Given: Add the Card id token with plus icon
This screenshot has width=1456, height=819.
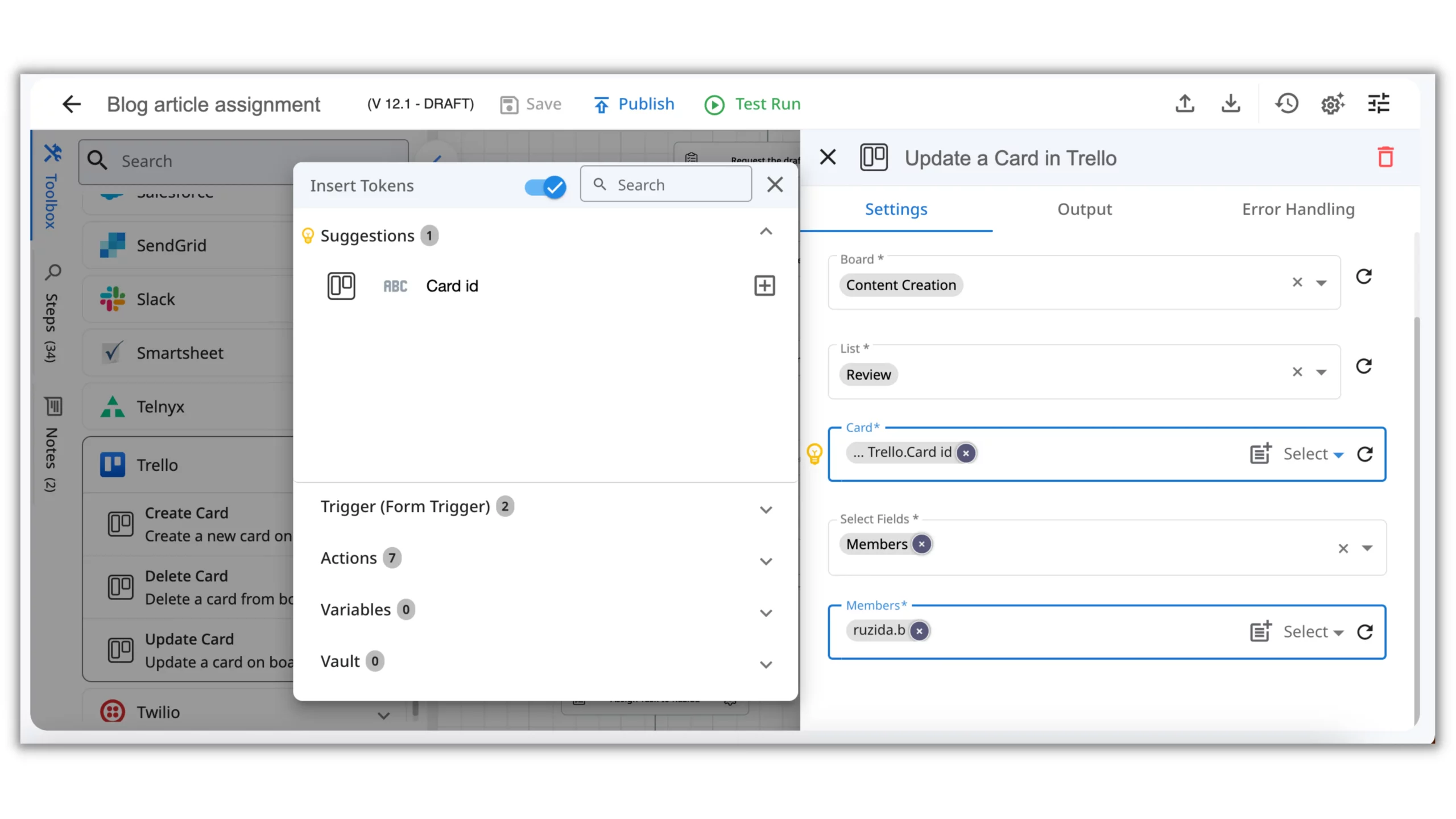Looking at the screenshot, I should (x=764, y=286).
